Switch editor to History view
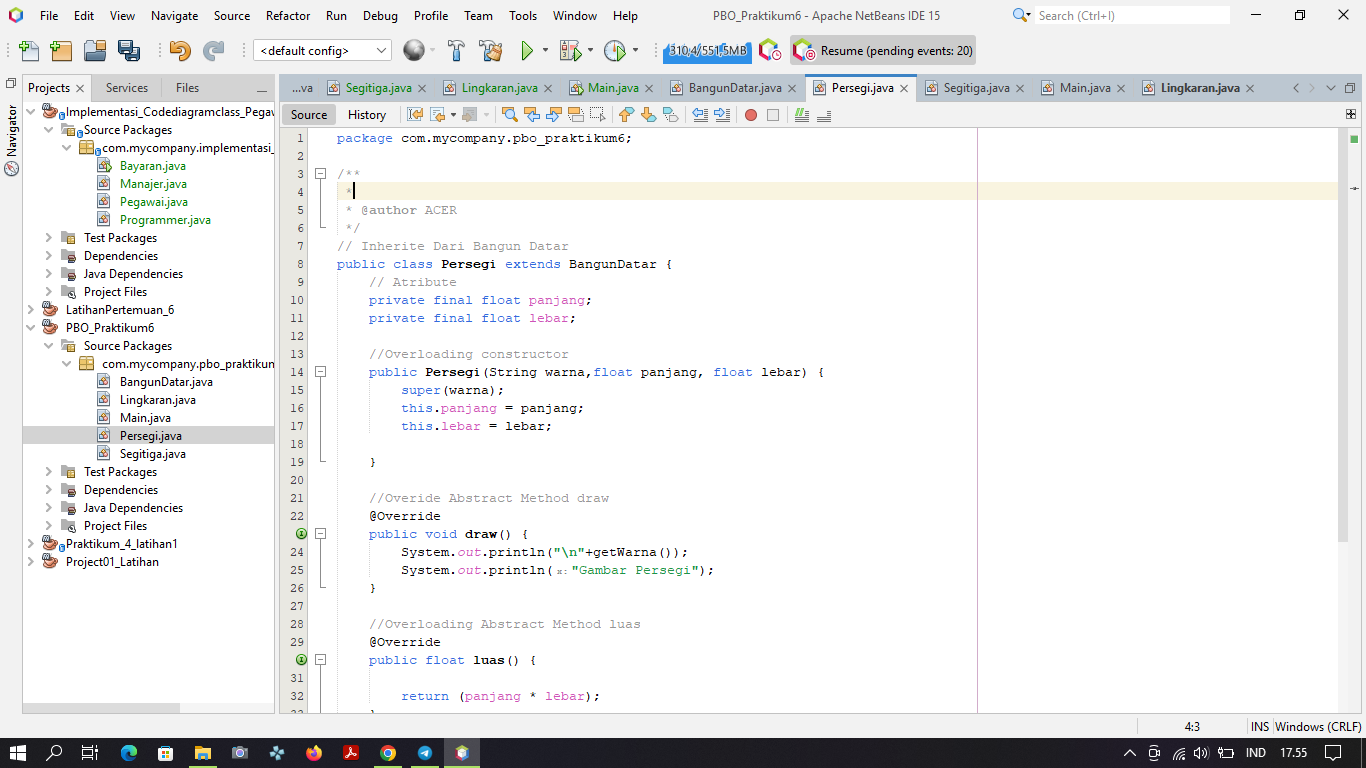Viewport: 1366px width, 768px height. coord(367,114)
